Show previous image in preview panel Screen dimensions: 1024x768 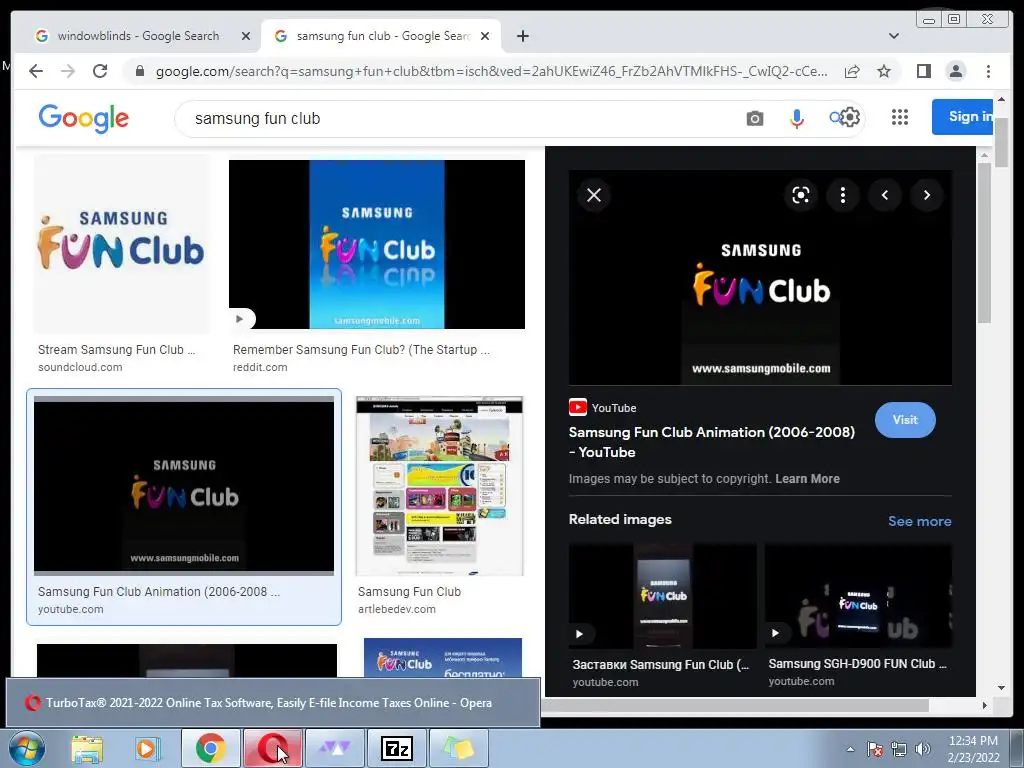pos(885,195)
